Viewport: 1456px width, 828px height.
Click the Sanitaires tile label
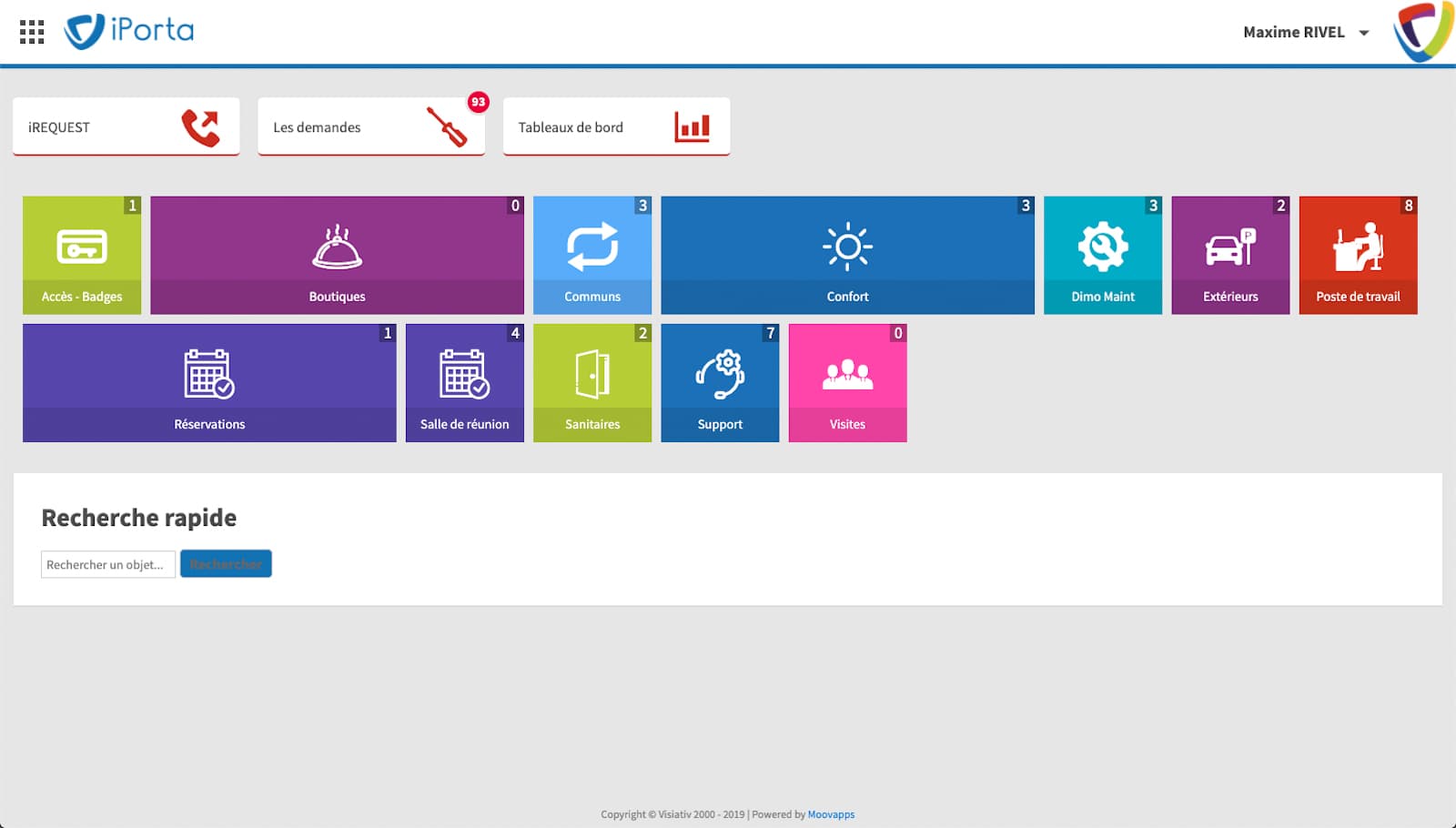coord(592,424)
